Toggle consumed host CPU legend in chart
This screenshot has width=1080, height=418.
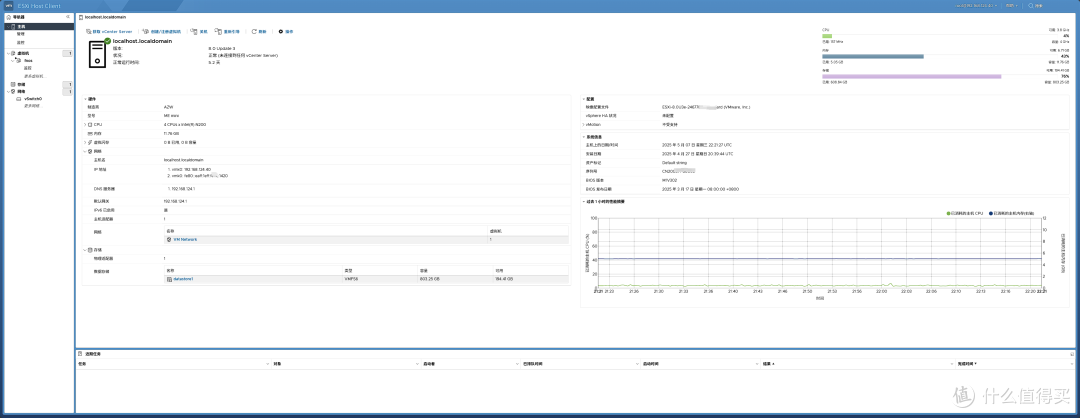click(x=966, y=213)
